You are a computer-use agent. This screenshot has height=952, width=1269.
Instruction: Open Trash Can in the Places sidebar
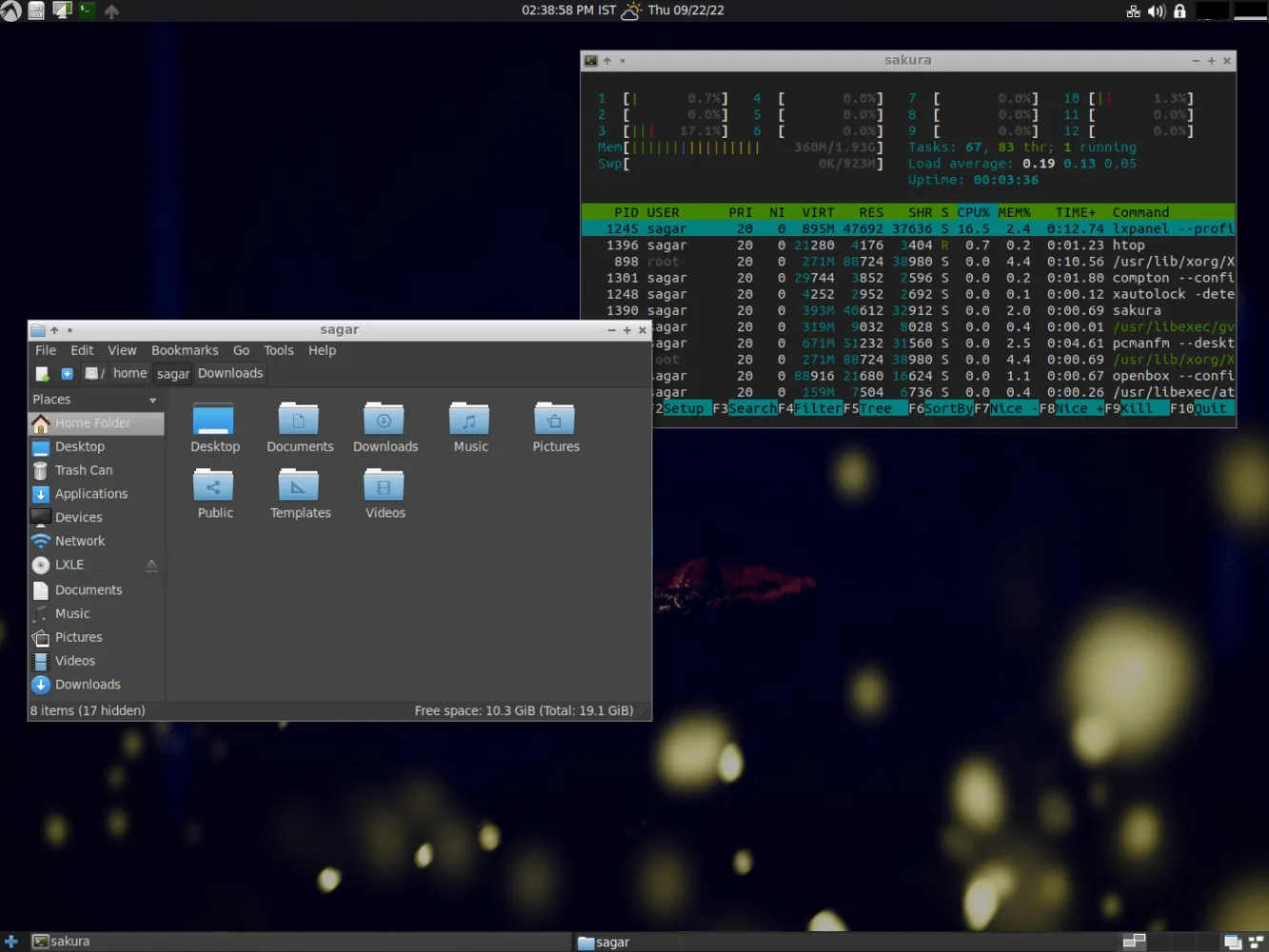click(84, 469)
